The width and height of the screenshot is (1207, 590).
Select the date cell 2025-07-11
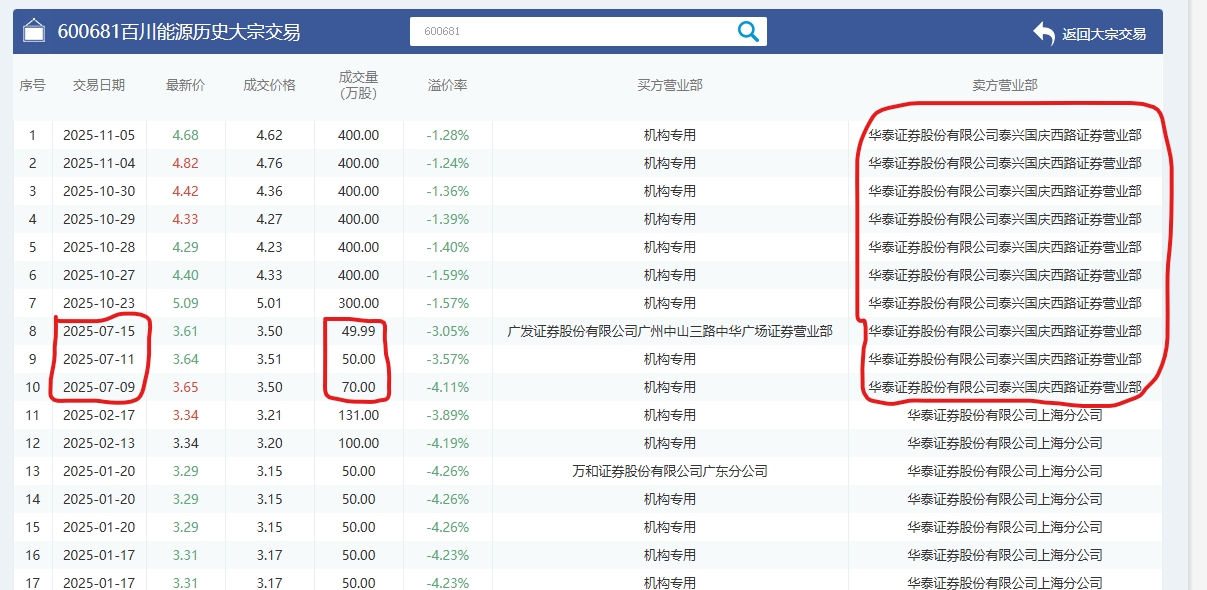click(x=98, y=359)
